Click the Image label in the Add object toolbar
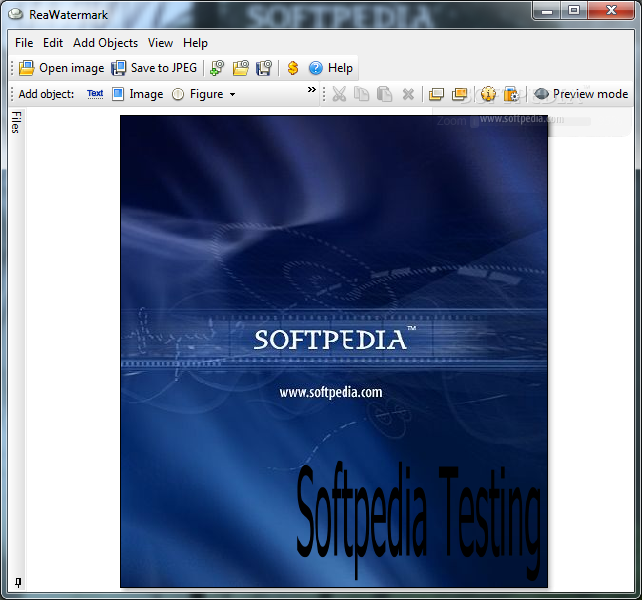The height and width of the screenshot is (600, 642). pyautogui.click(x=146, y=94)
